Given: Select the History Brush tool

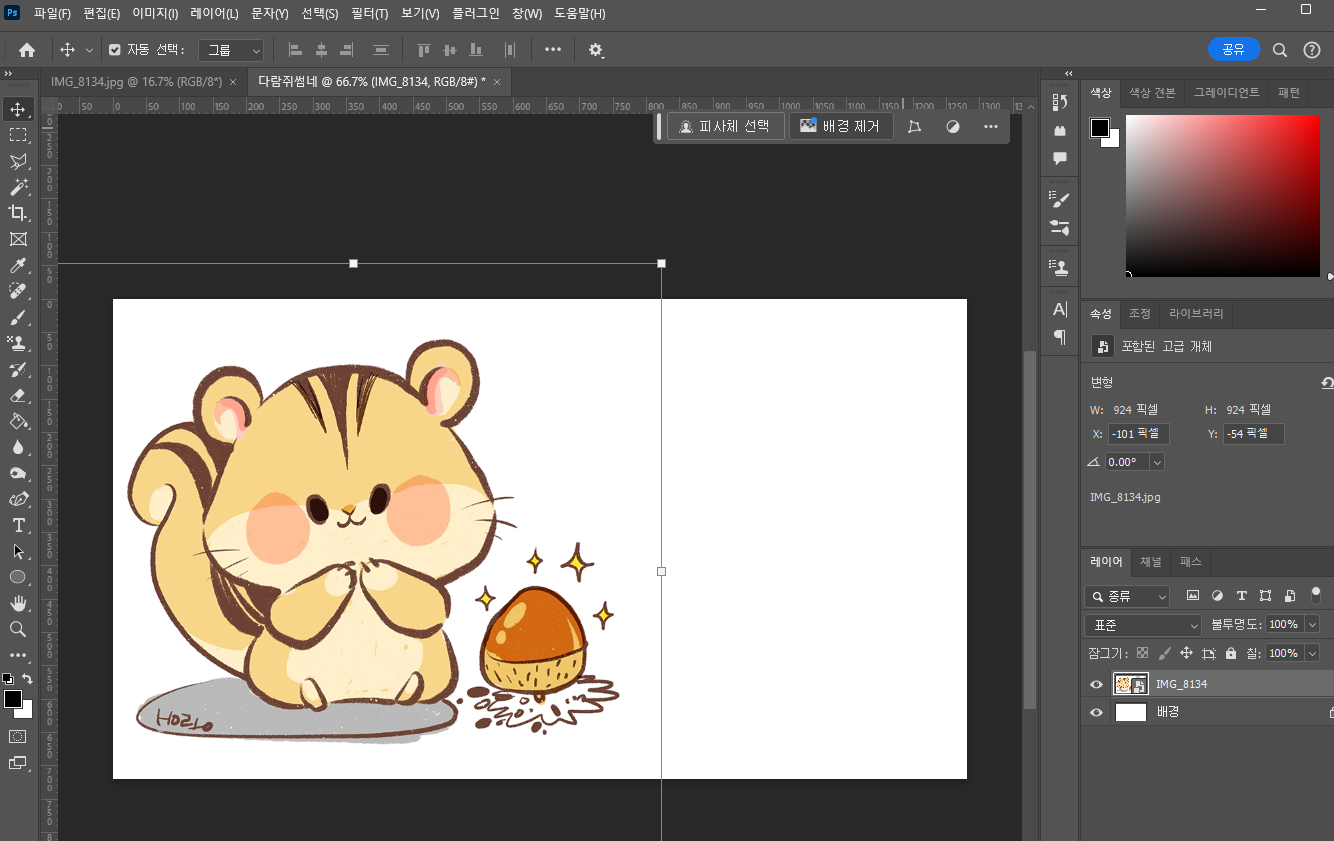Looking at the screenshot, I should (x=18, y=369).
